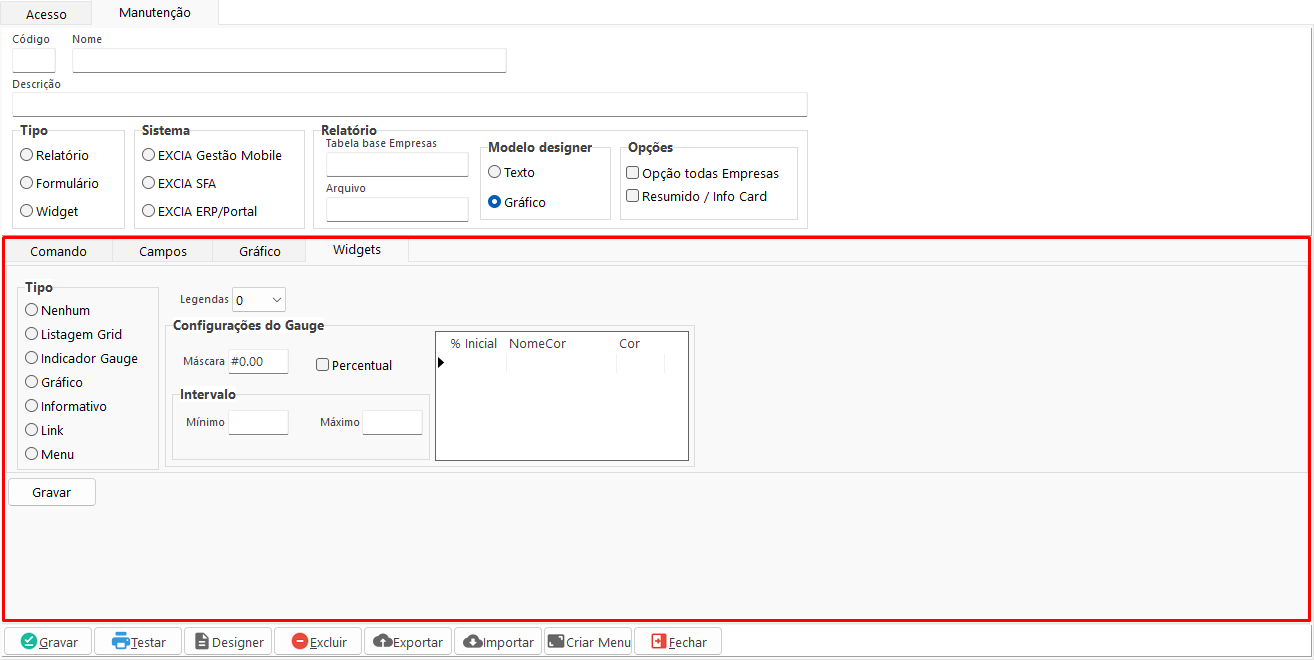Click the Cor column cell in gauge grid

point(640,363)
